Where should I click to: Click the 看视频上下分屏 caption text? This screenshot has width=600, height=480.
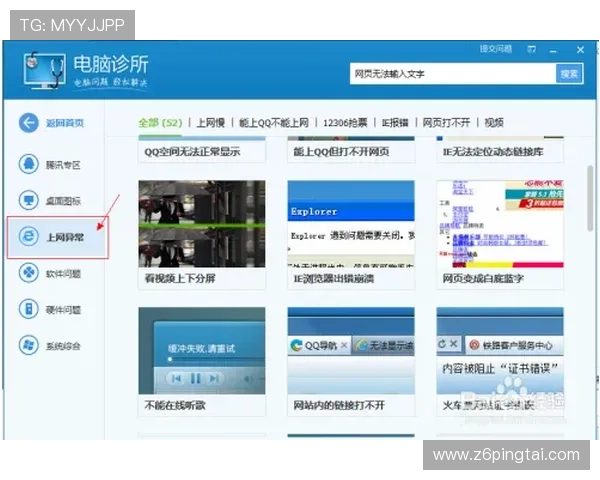pos(180,278)
